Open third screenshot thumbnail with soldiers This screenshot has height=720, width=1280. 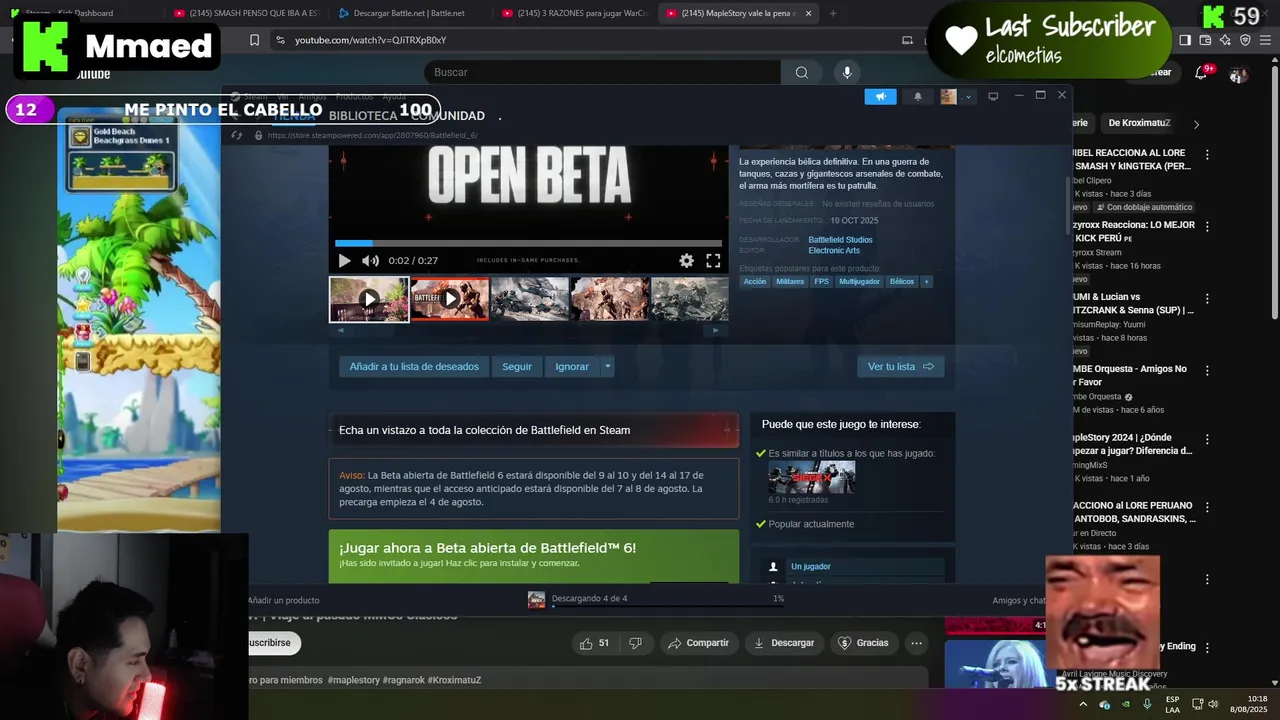530,299
